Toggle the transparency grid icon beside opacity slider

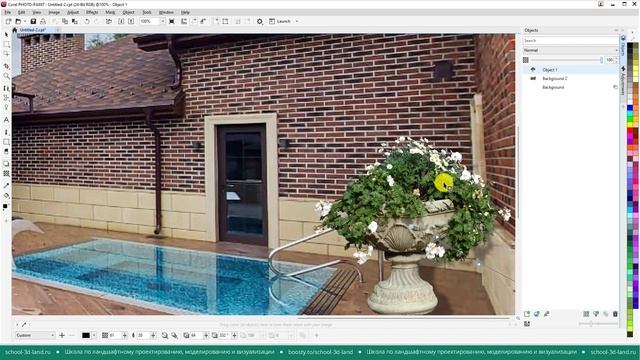[526, 60]
